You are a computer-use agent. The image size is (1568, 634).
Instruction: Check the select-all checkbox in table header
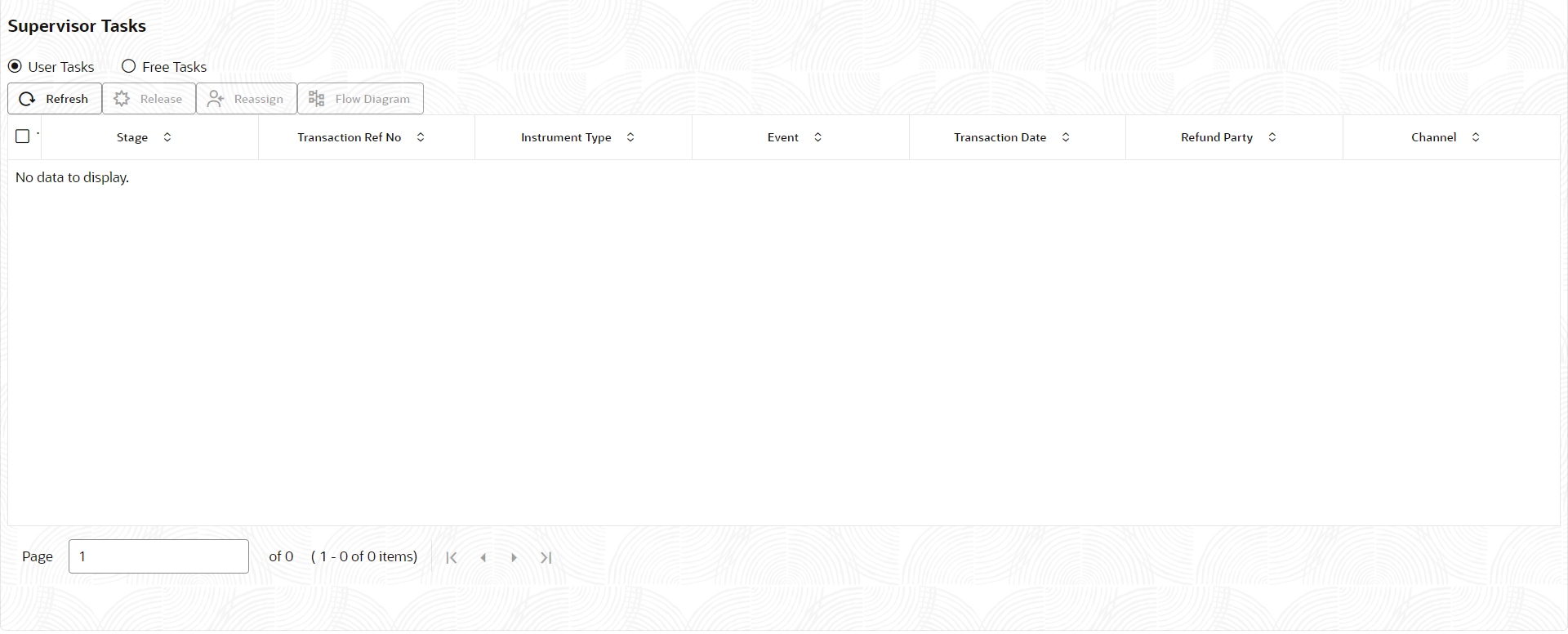click(x=23, y=136)
